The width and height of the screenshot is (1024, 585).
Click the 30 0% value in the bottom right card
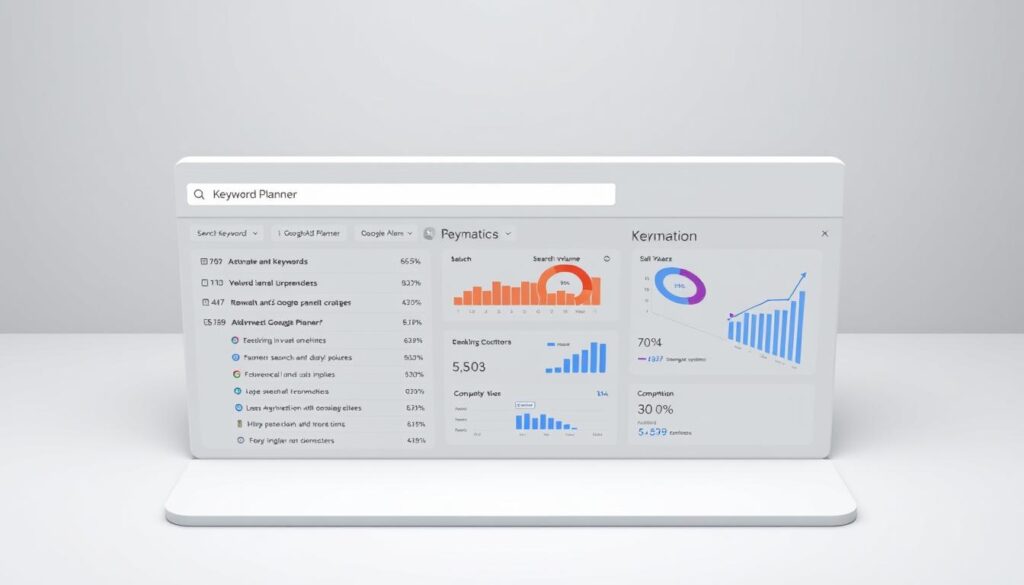pyautogui.click(x=655, y=409)
